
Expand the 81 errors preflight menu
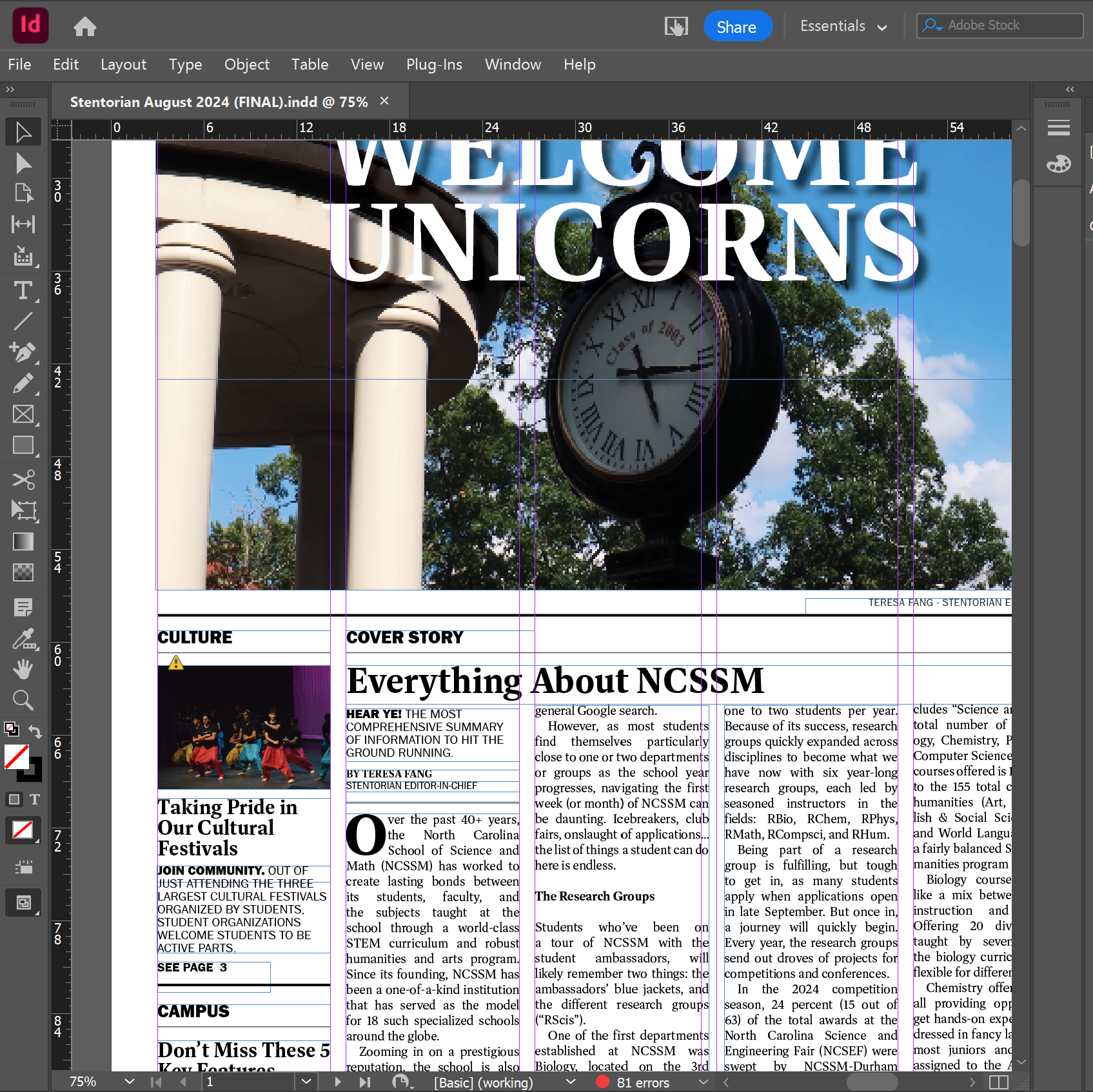click(703, 1082)
